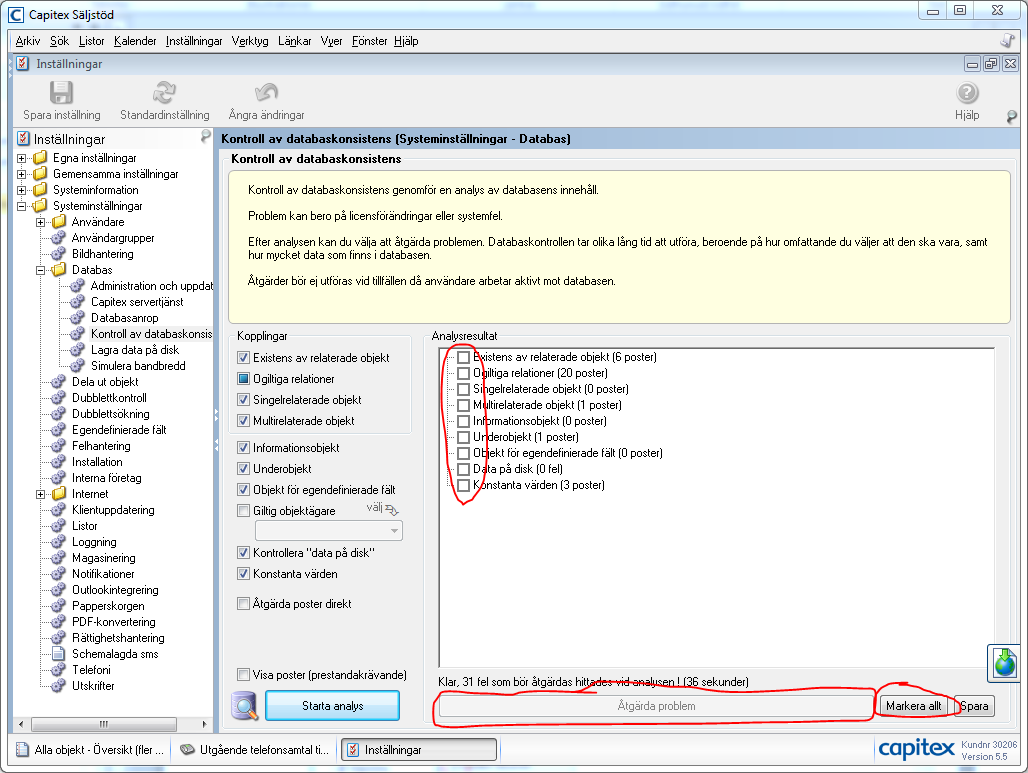1028x773 pixels.
Task: Open the Fönster menu
Action: (x=369, y=41)
